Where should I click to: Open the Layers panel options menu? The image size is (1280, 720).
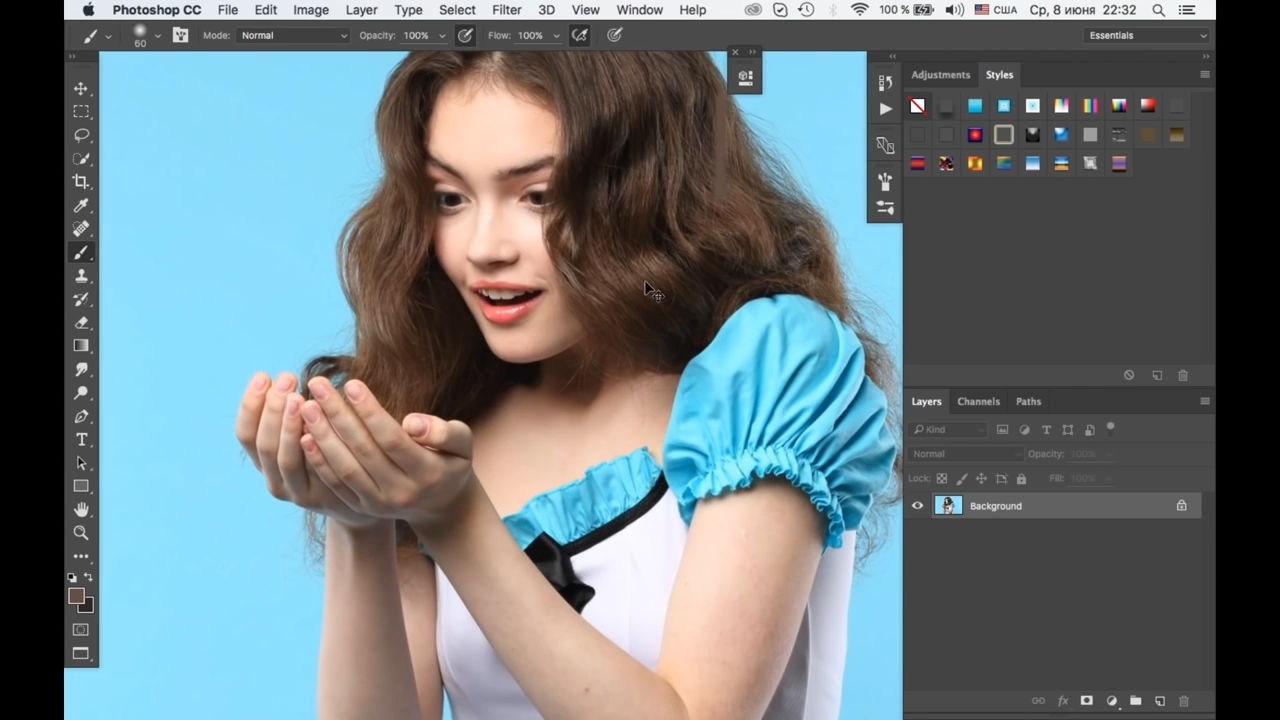tap(1205, 401)
